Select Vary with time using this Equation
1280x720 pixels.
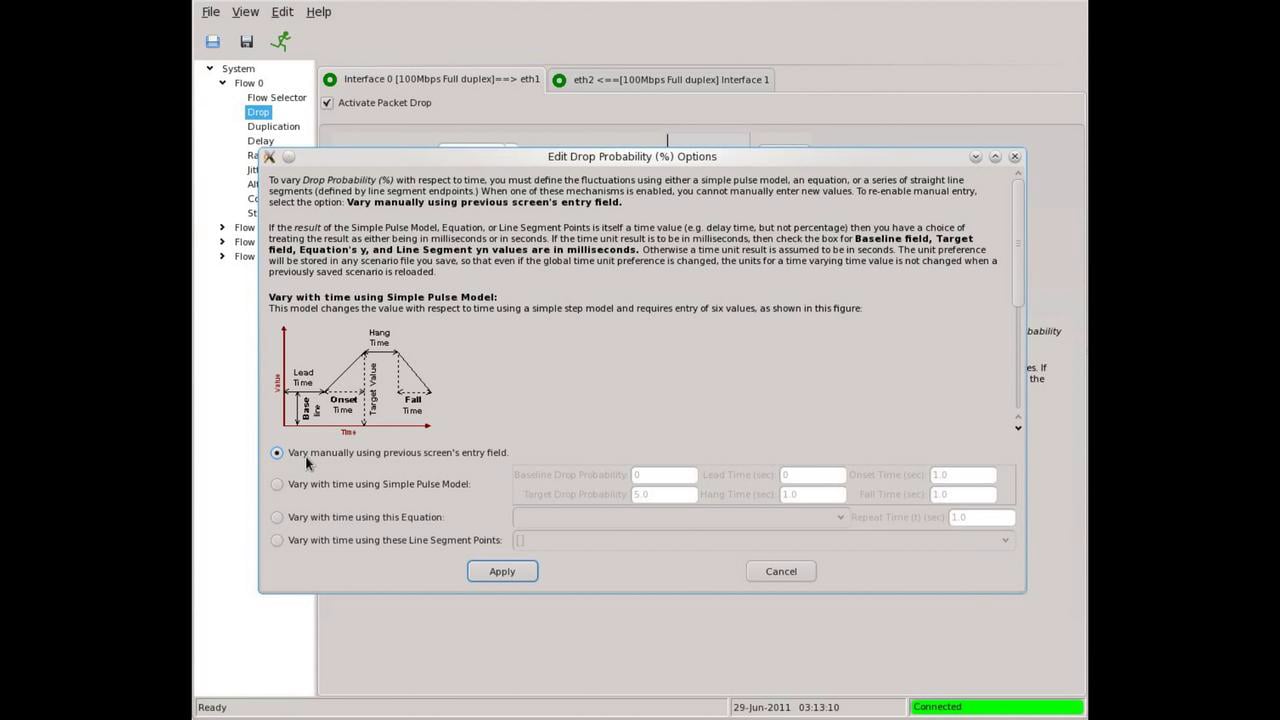coord(277,517)
